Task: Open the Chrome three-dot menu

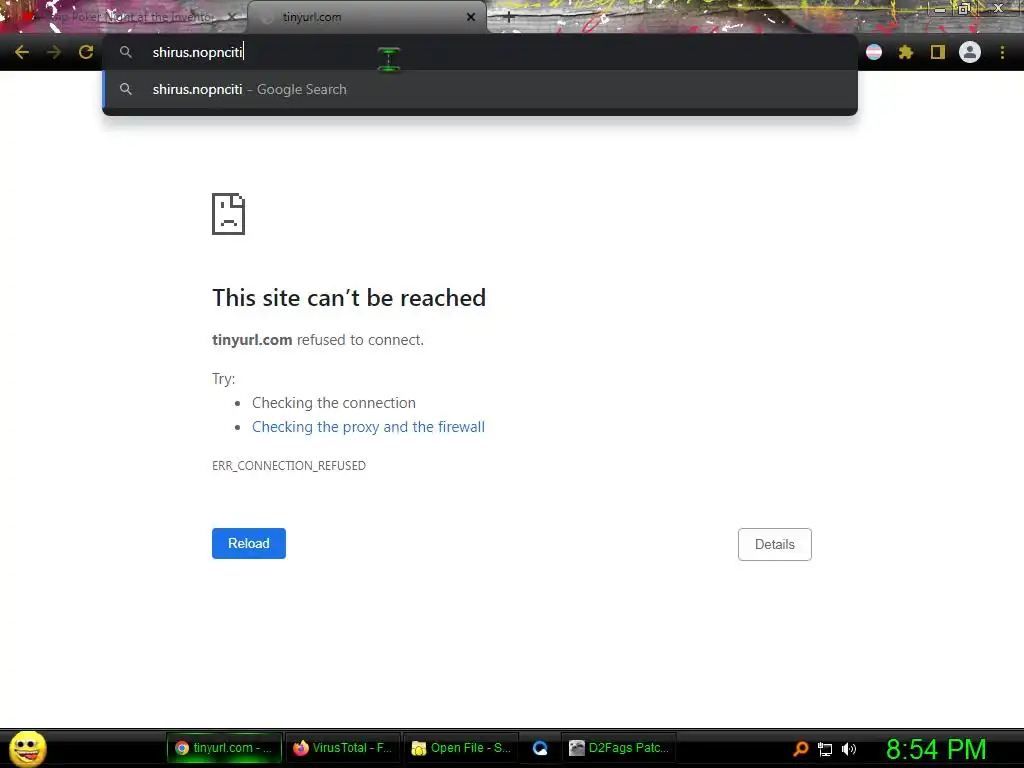Action: point(1002,52)
